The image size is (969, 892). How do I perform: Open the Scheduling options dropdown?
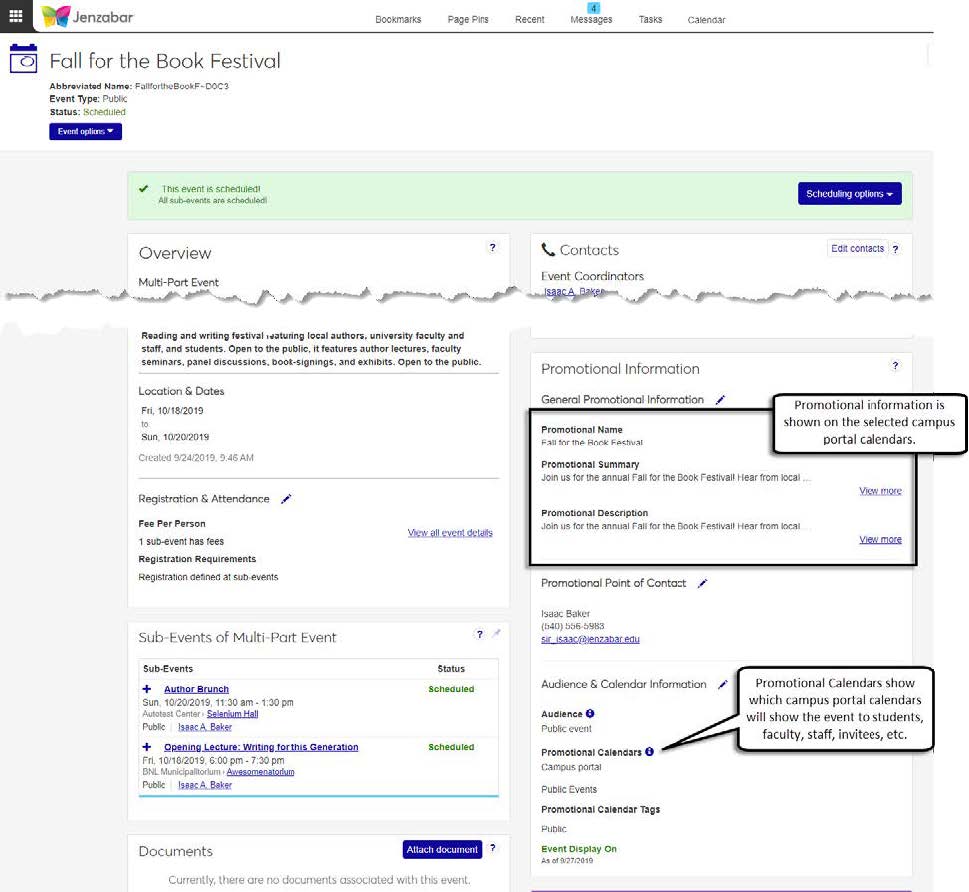[849, 194]
